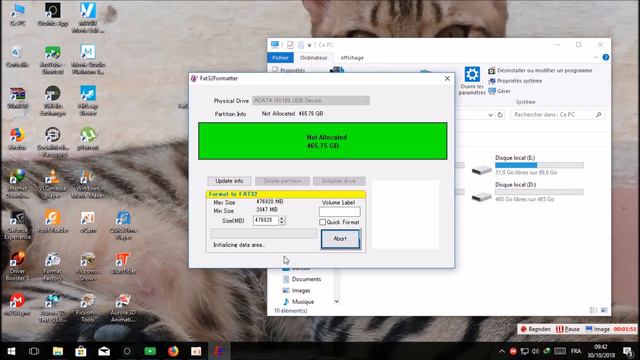This screenshot has height=360, width=640.
Task: Click the formatting progress bar
Action: click(x=264, y=233)
